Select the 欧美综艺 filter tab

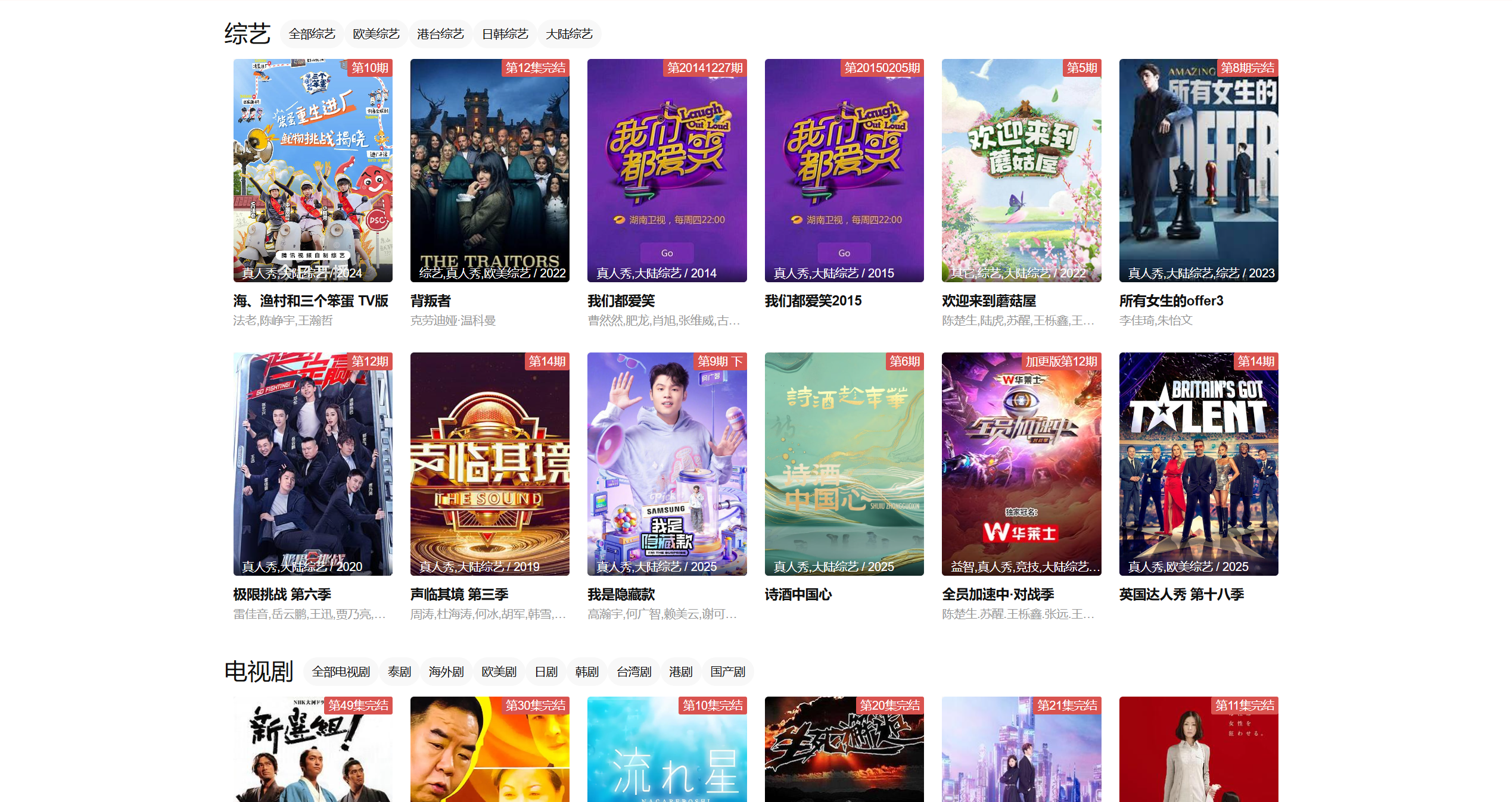(x=376, y=34)
